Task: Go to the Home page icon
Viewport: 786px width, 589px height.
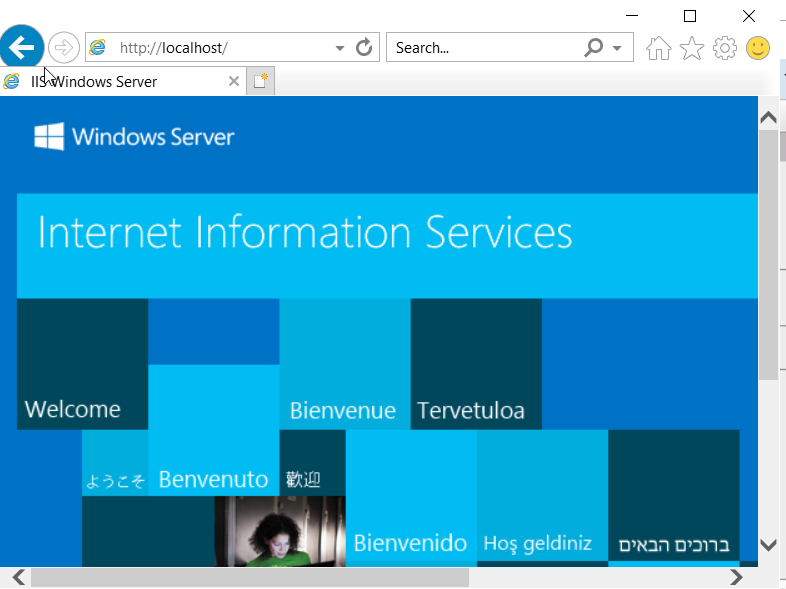Action: [x=658, y=48]
